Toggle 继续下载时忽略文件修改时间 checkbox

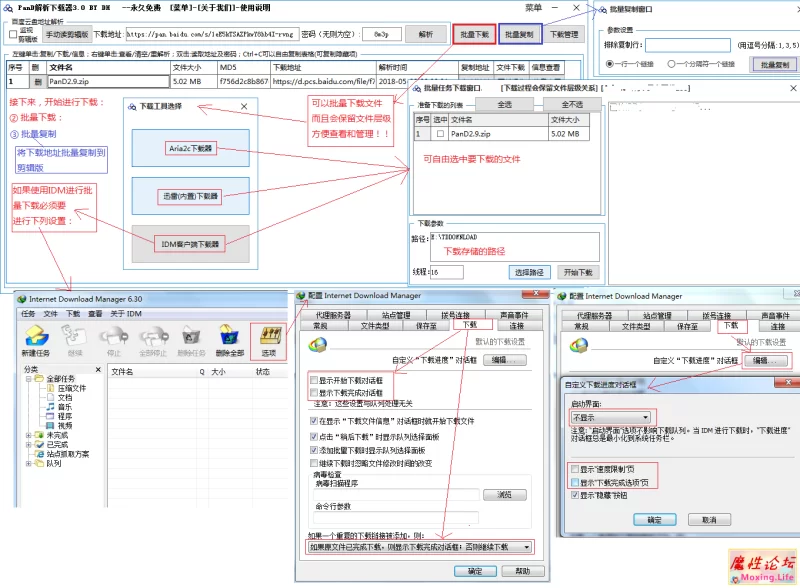[314, 463]
